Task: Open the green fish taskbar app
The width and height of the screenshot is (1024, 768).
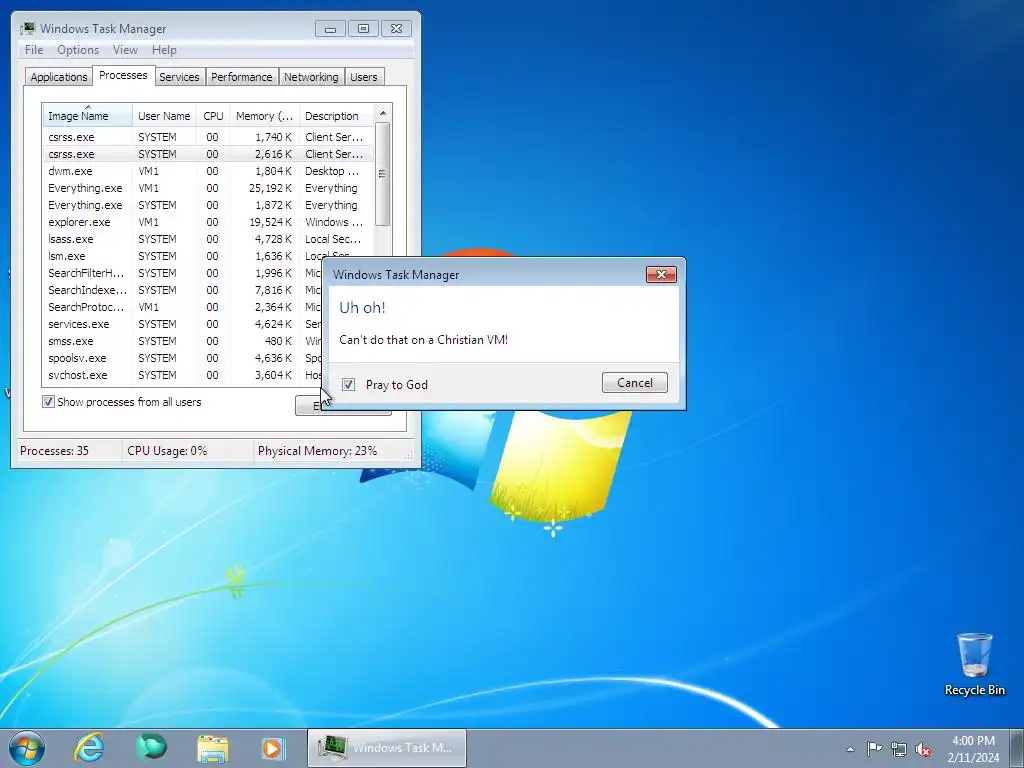Action: click(x=151, y=747)
